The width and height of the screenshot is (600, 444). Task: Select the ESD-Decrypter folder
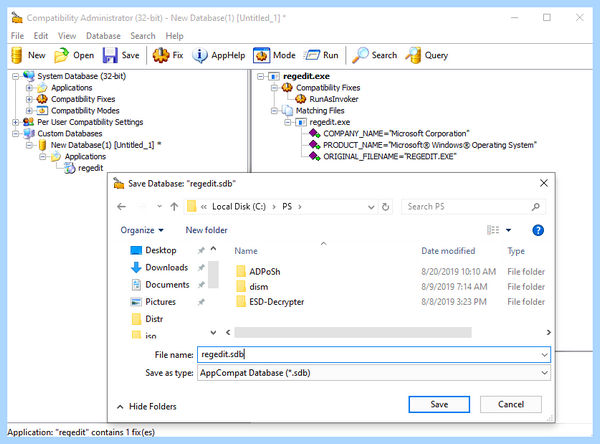coord(277,302)
